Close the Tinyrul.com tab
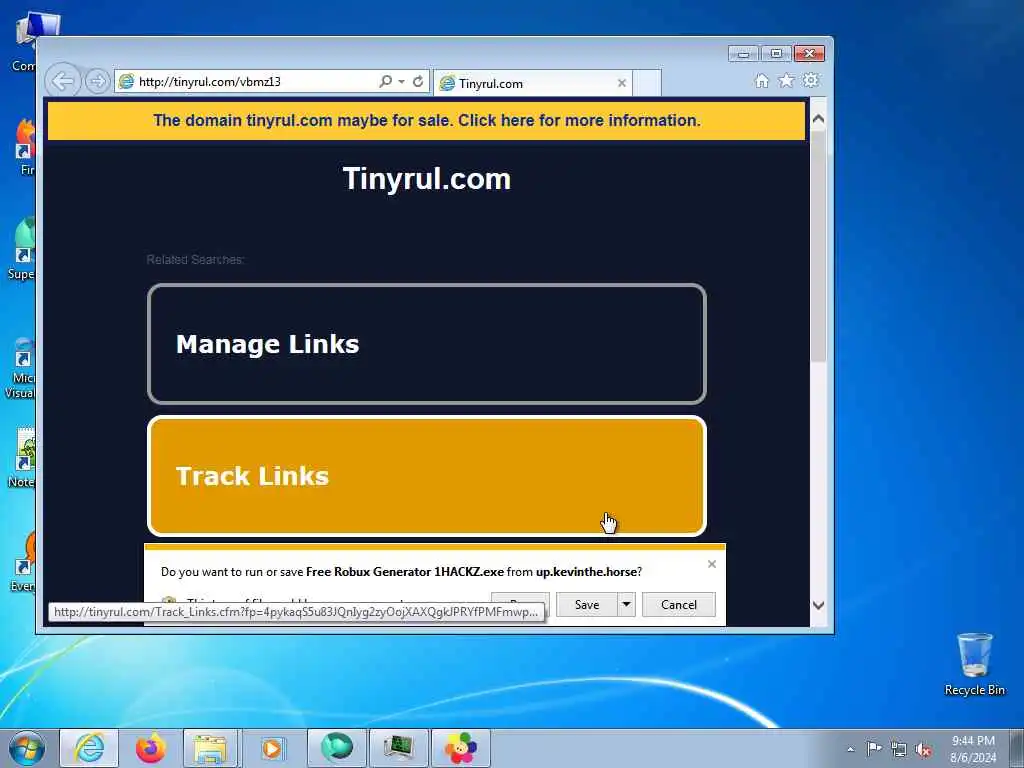The image size is (1024, 768). (x=622, y=84)
